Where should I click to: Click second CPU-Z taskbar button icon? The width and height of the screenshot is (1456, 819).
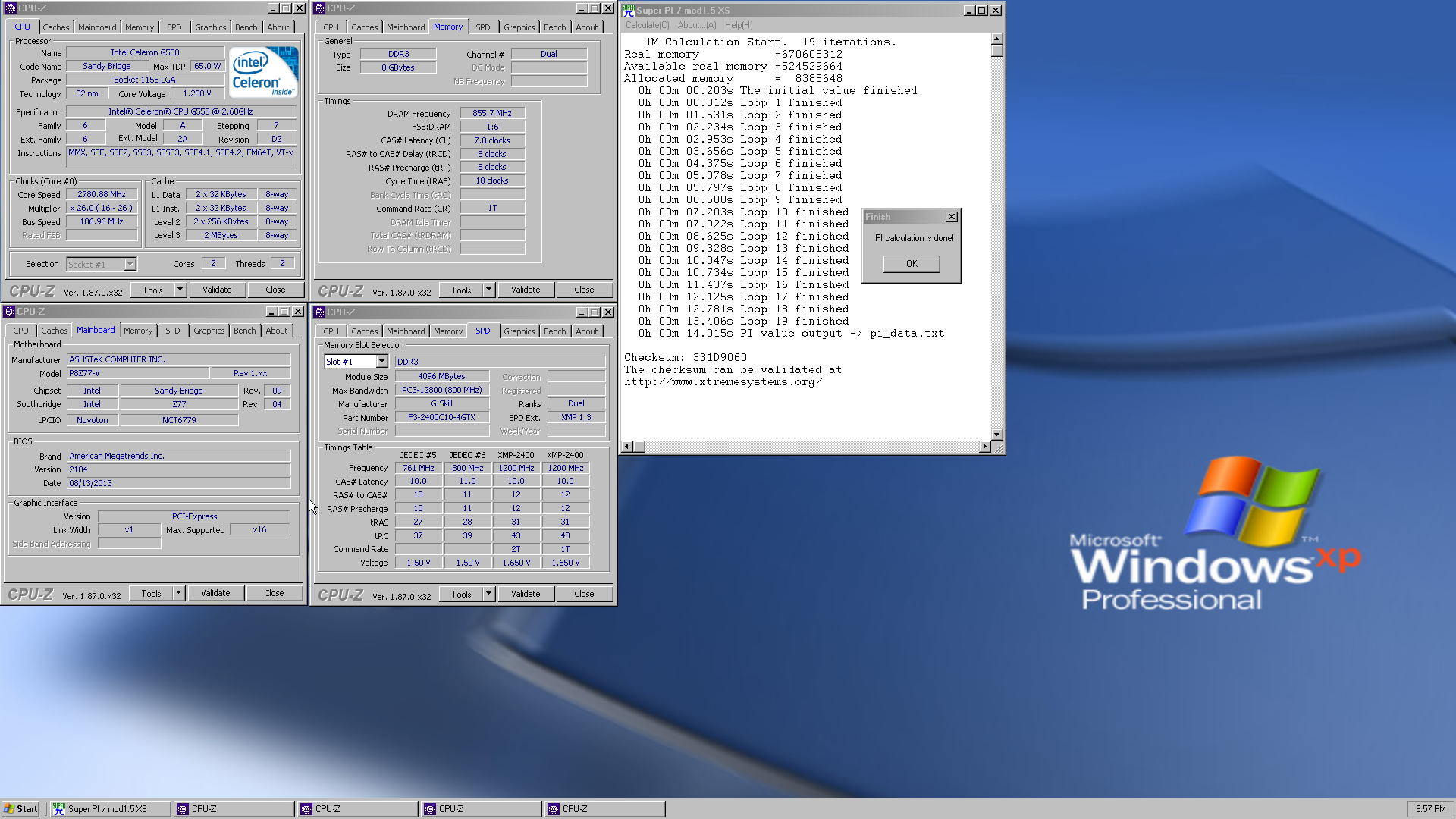point(306,809)
